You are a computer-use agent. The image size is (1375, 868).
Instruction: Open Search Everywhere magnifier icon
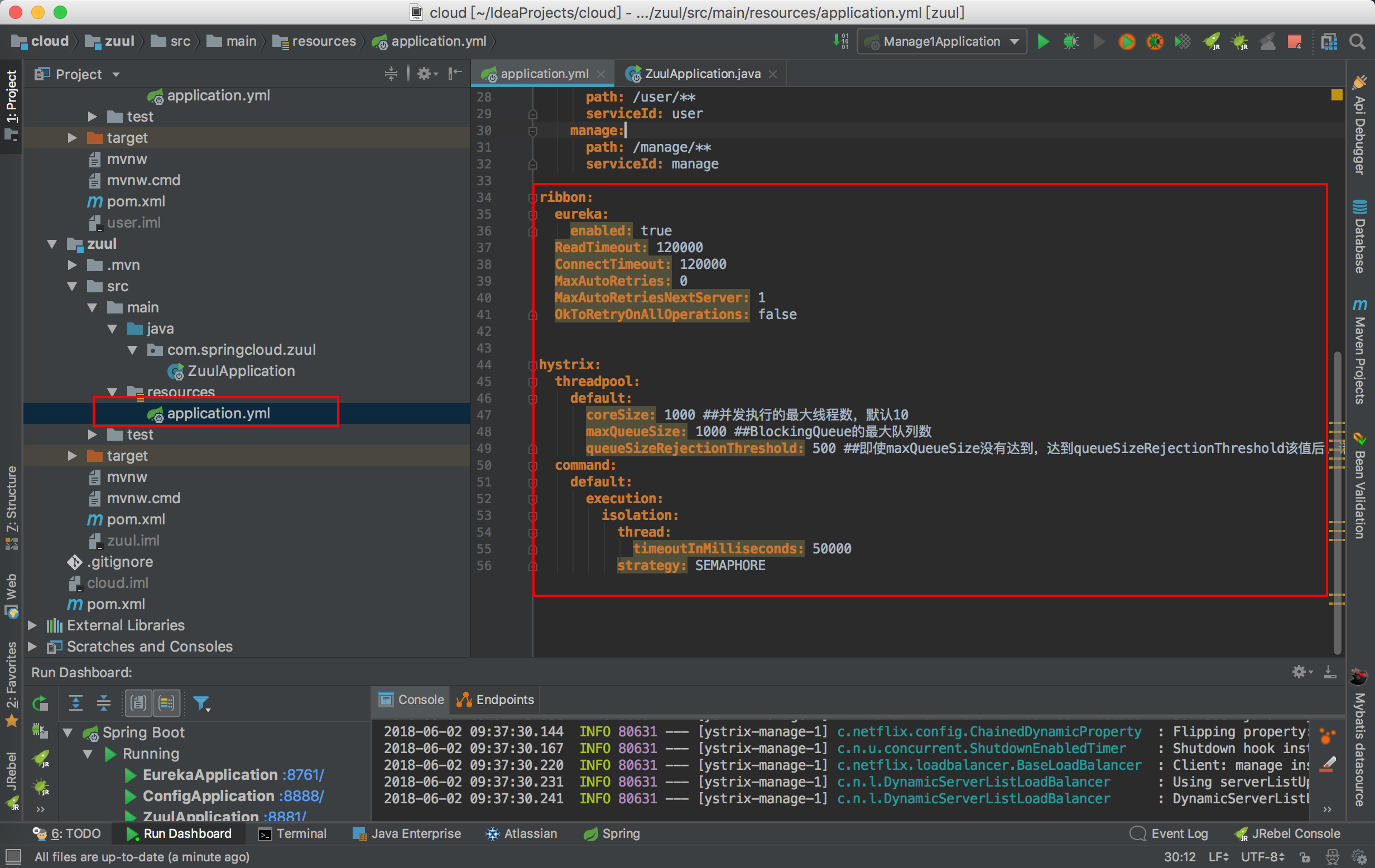[x=1357, y=42]
